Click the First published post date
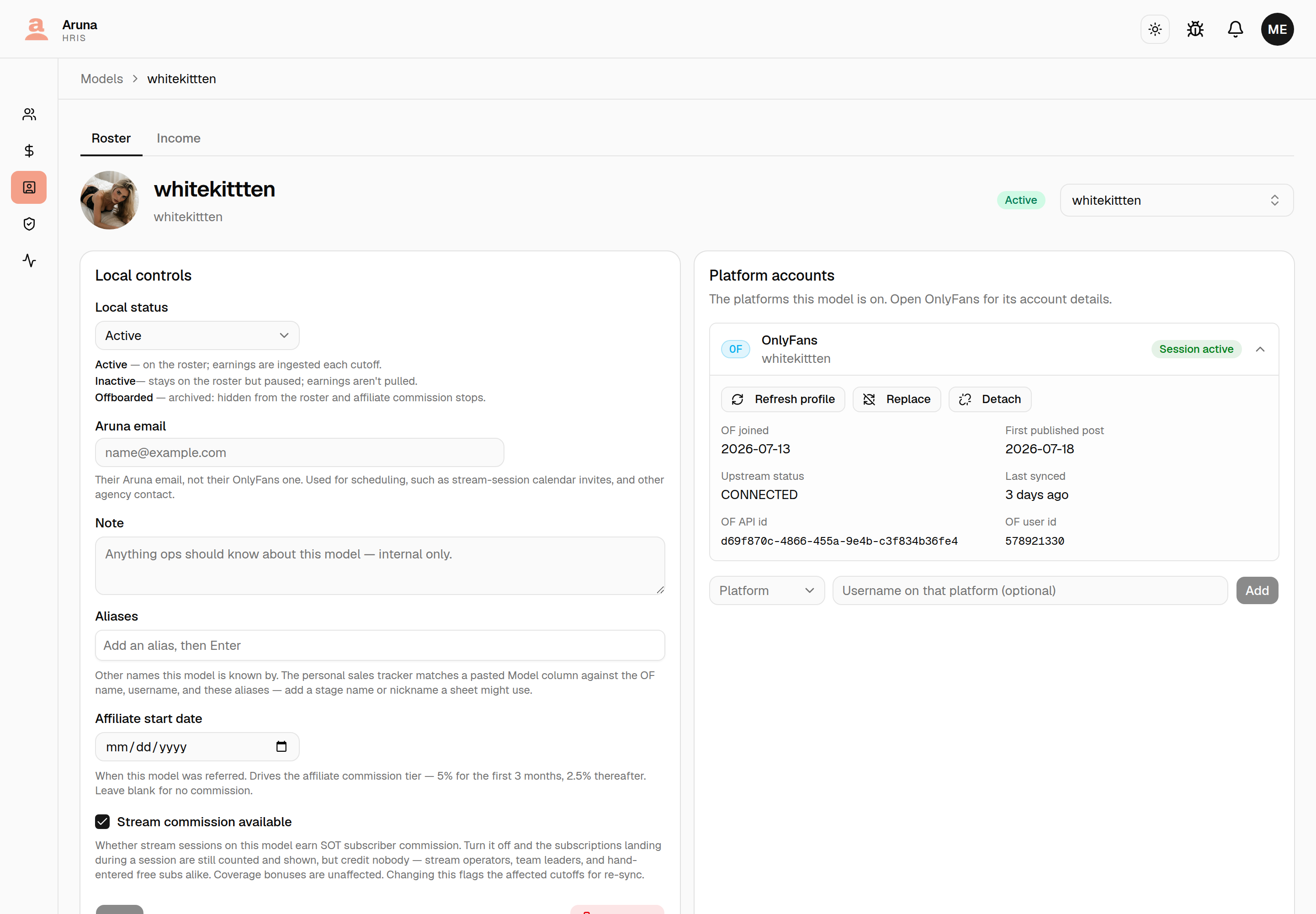This screenshot has width=1316, height=914. pyautogui.click(x=1040, y=449)
